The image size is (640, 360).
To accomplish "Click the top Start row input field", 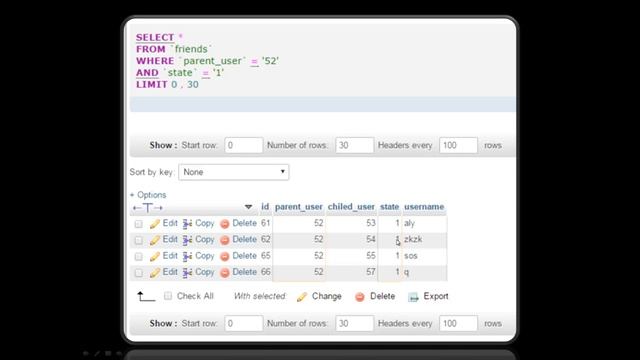I will pos(243,145).
